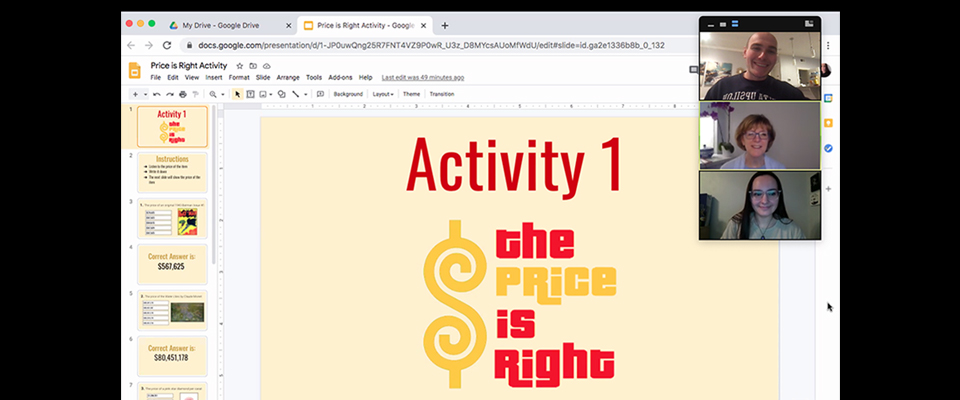Click the Transition button

(x=441, y=94)
